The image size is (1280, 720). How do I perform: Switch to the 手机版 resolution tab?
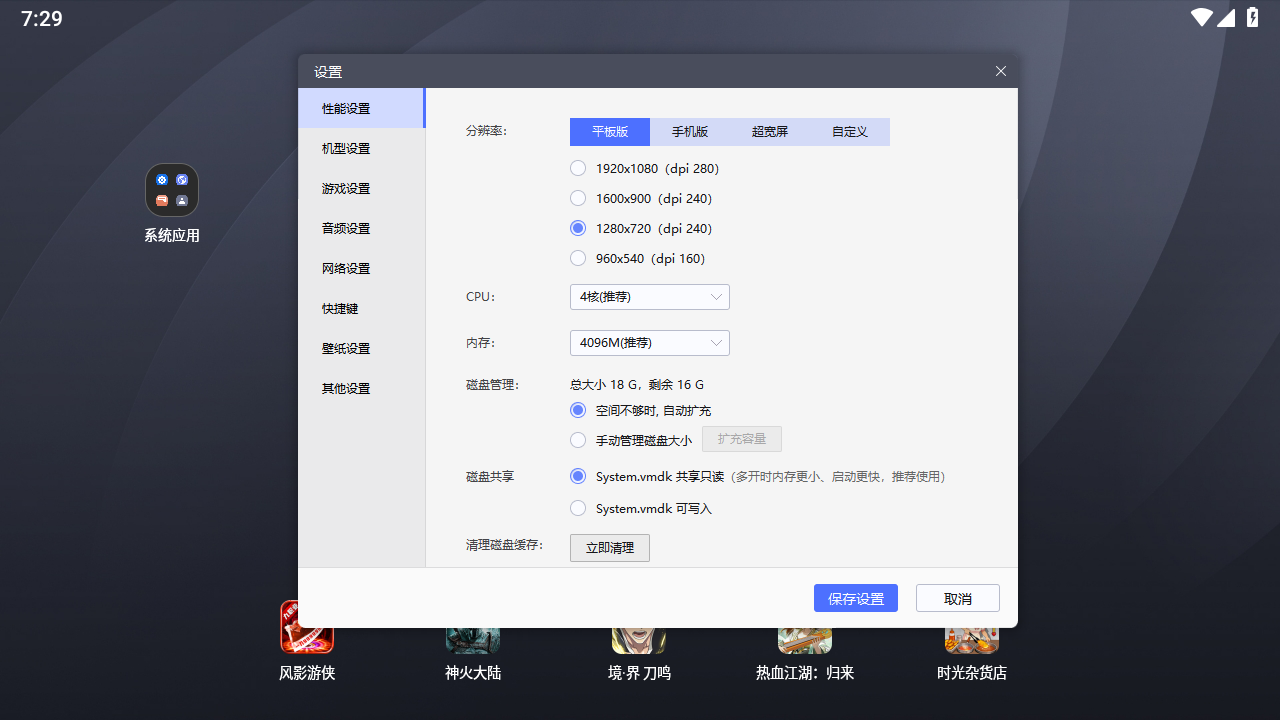coord(690,132)
